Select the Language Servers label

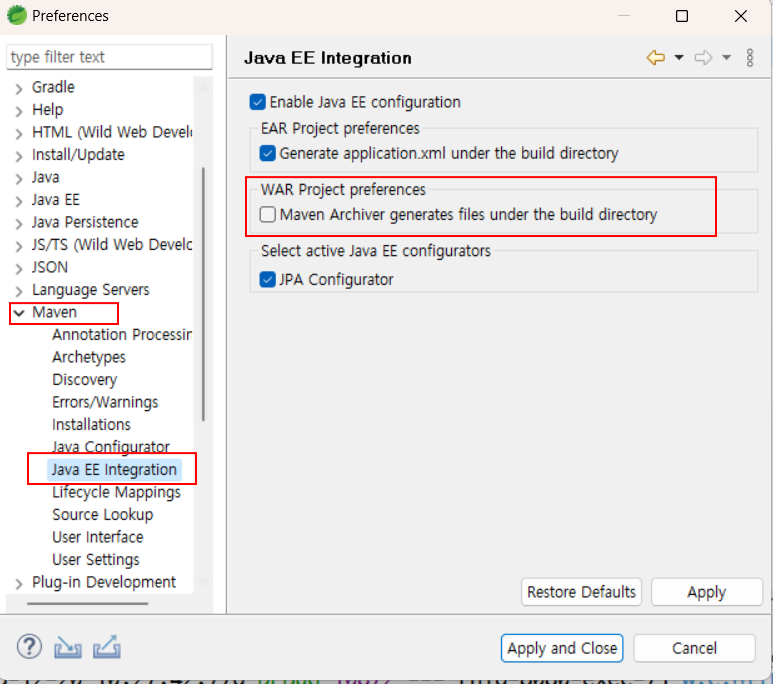pyautogui.click(x=90, y=290)
